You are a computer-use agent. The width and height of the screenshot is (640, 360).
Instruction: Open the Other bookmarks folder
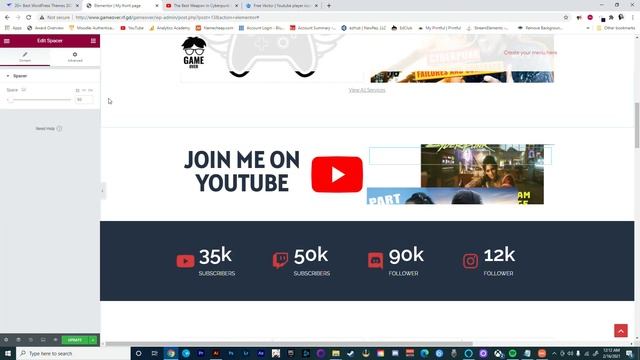616,28
